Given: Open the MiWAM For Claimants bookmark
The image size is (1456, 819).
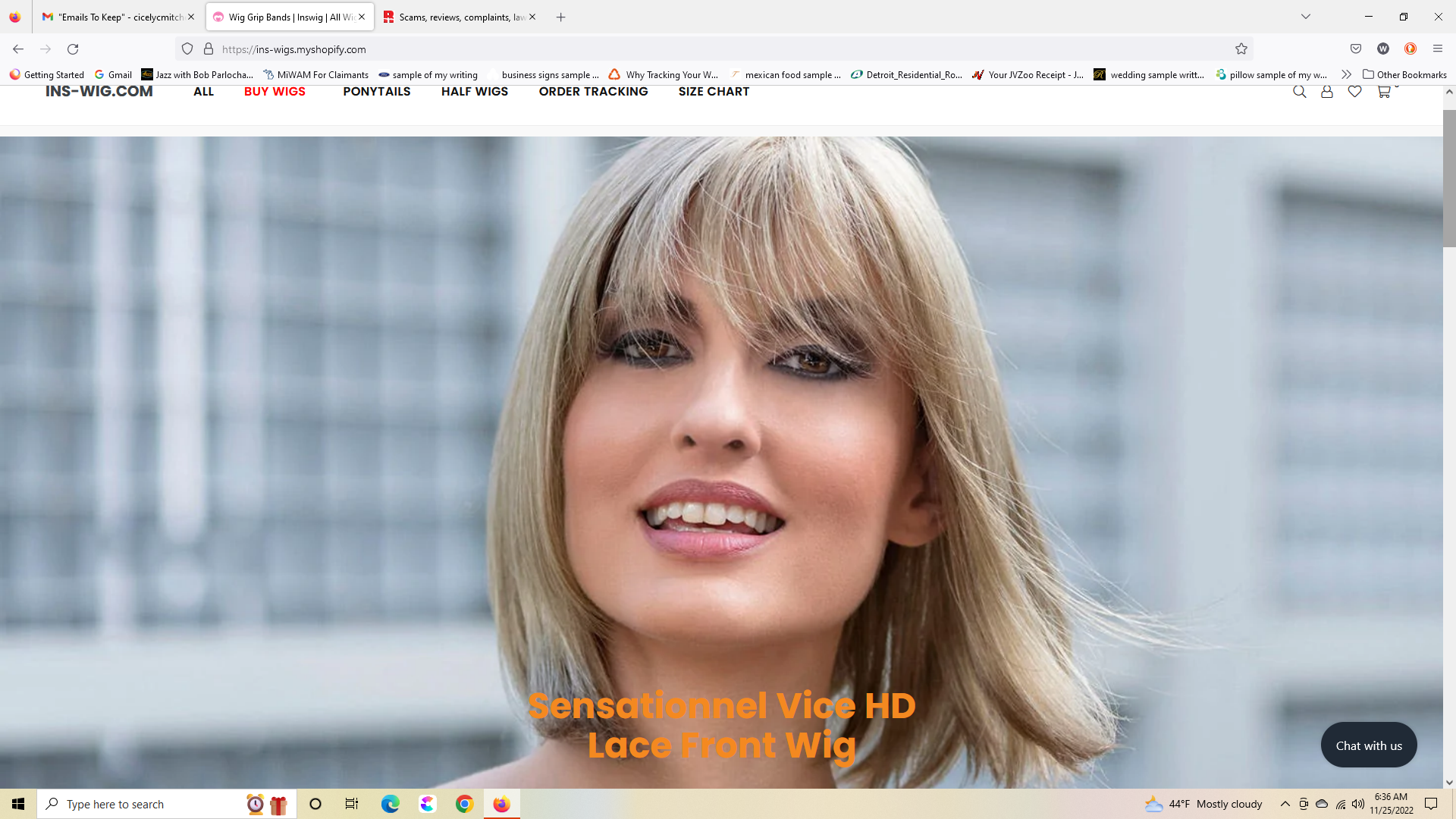Looking at the screenshot, I should pyautogui.click(x=316, y=74).
